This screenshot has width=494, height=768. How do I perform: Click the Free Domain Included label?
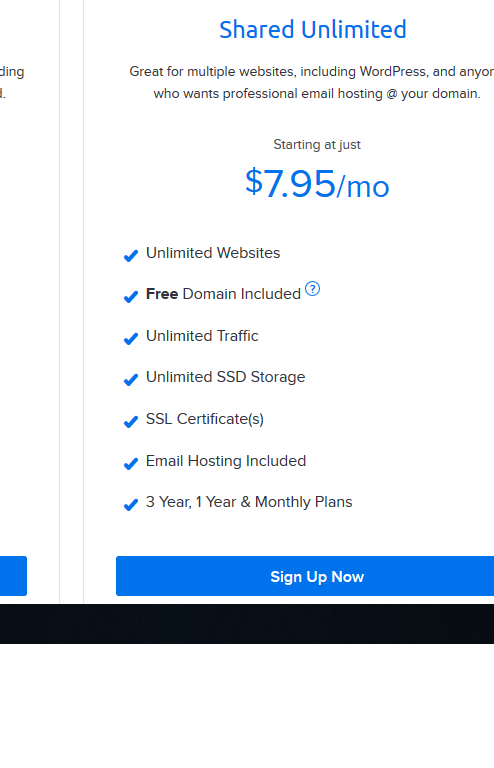(223, 294)
